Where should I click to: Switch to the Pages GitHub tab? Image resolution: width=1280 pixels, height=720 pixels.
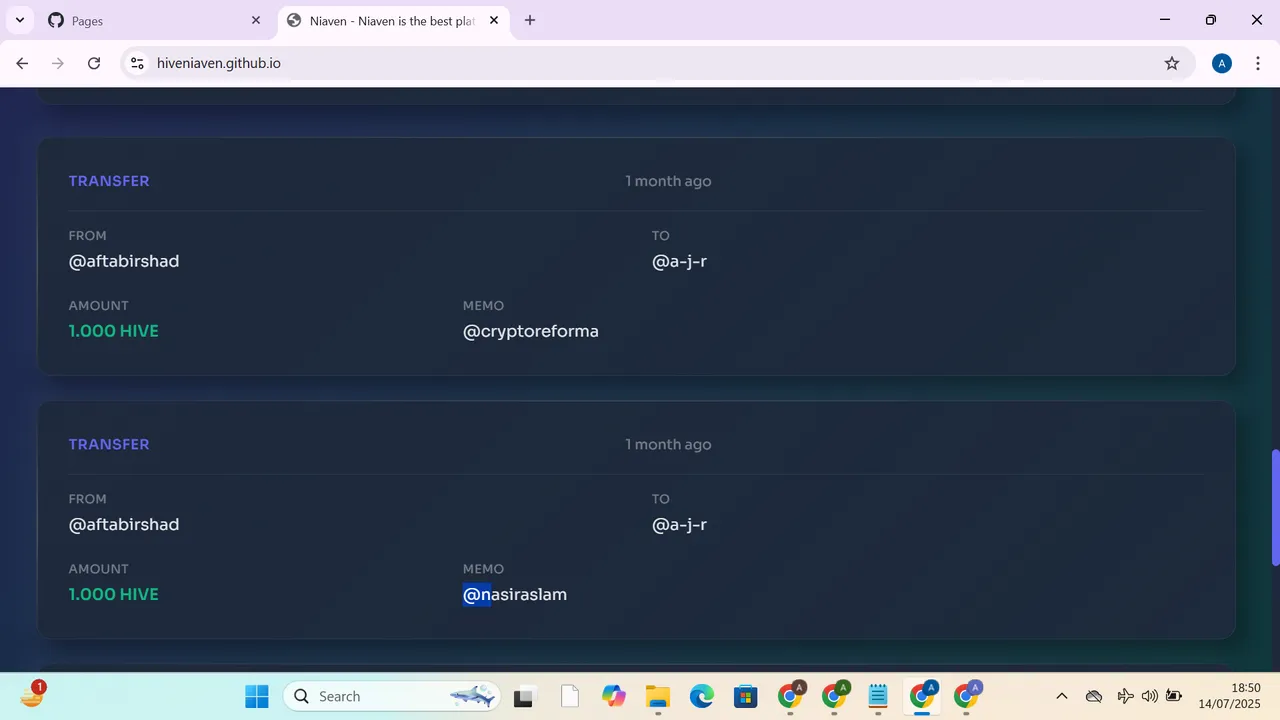point(155,20)
